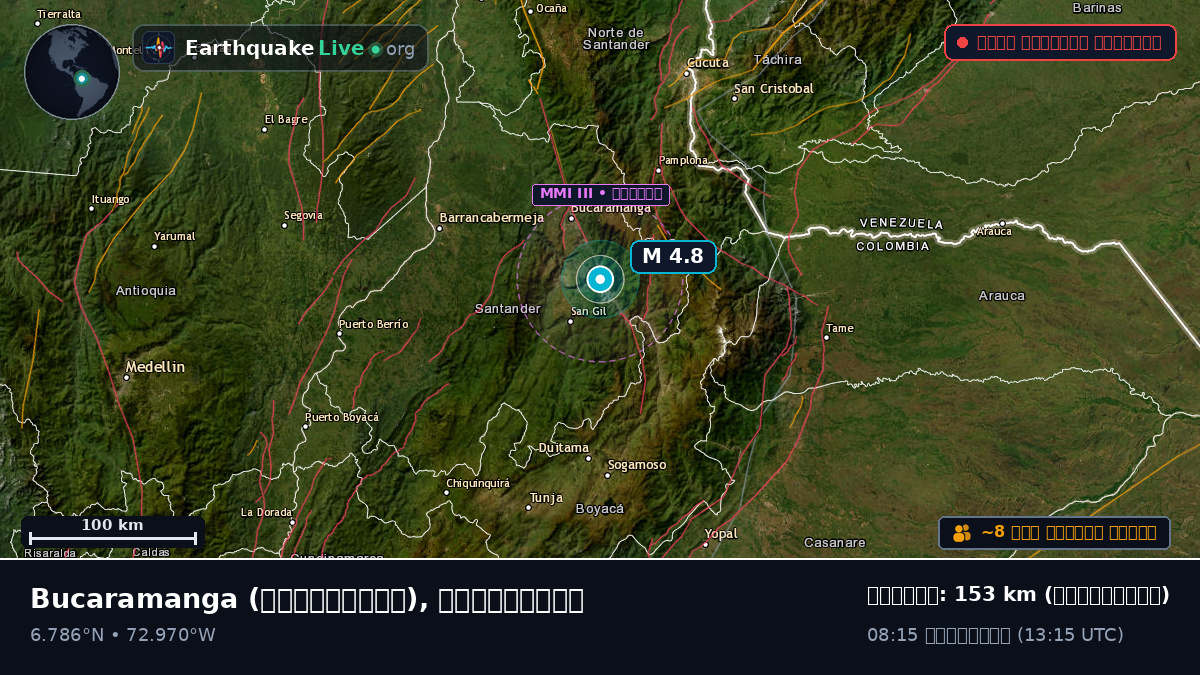Click the Puerto Berrío town label

[374, 324]
